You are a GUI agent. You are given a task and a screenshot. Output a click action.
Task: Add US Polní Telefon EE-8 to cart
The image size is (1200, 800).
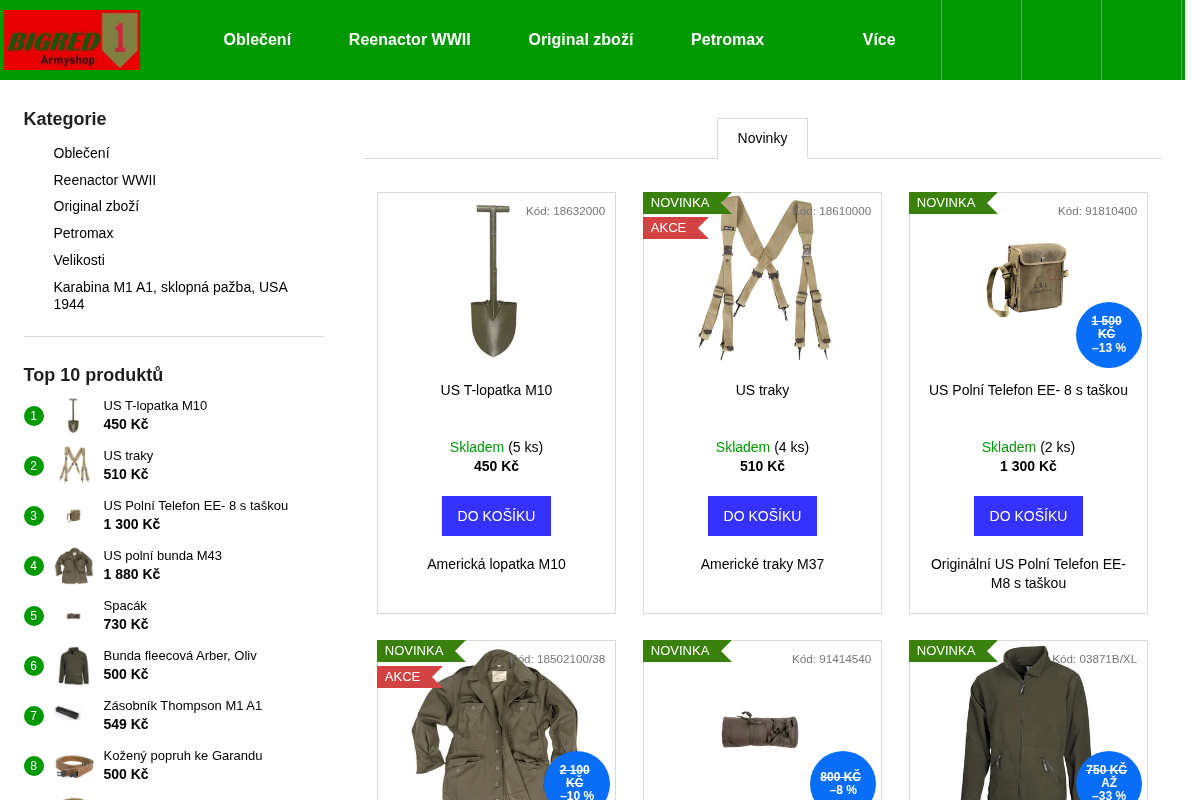click(x=1028, y=516)
